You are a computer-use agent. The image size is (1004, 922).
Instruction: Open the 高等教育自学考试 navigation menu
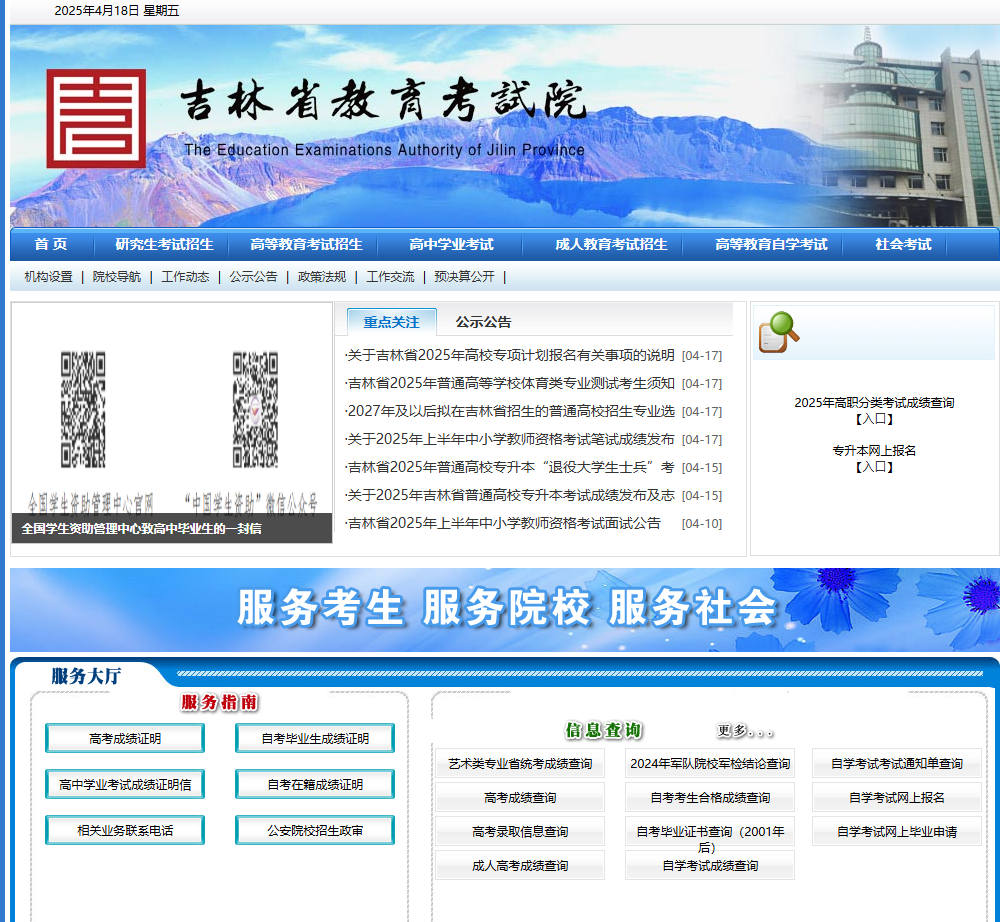click(770, 243)
